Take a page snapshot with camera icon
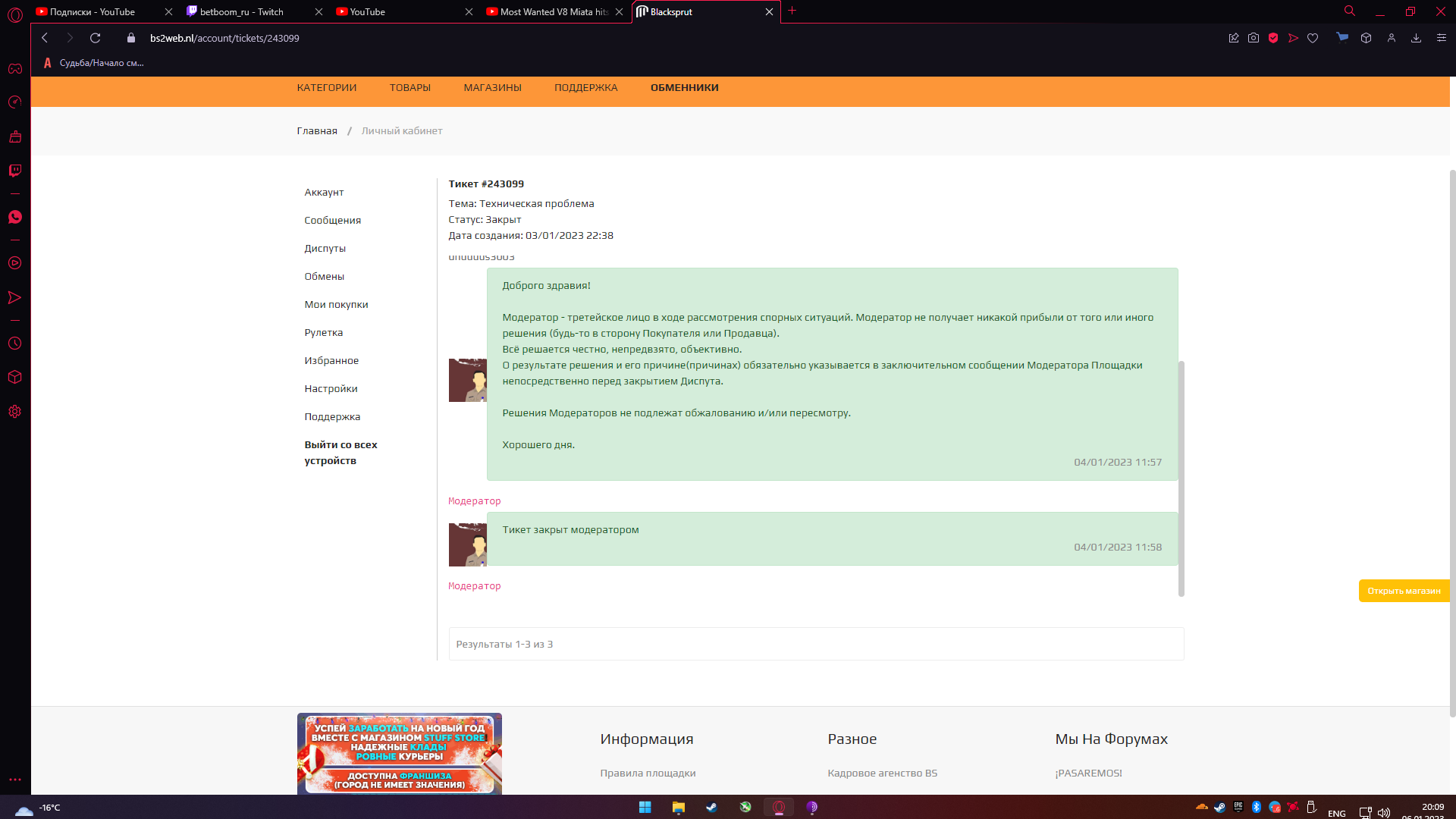1456x819 pixels. click(1254, 38)
